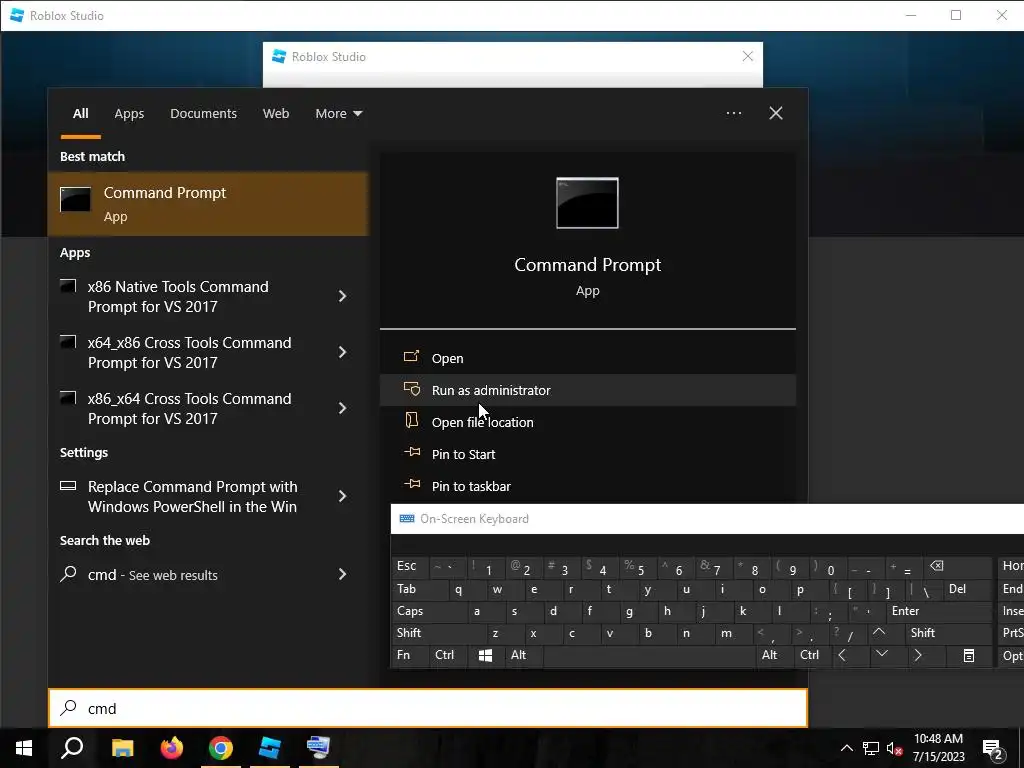1024x768 pixels.
Task: Toggle right Shift key on On-Screen Keyboard
Action: pos(948,633)
